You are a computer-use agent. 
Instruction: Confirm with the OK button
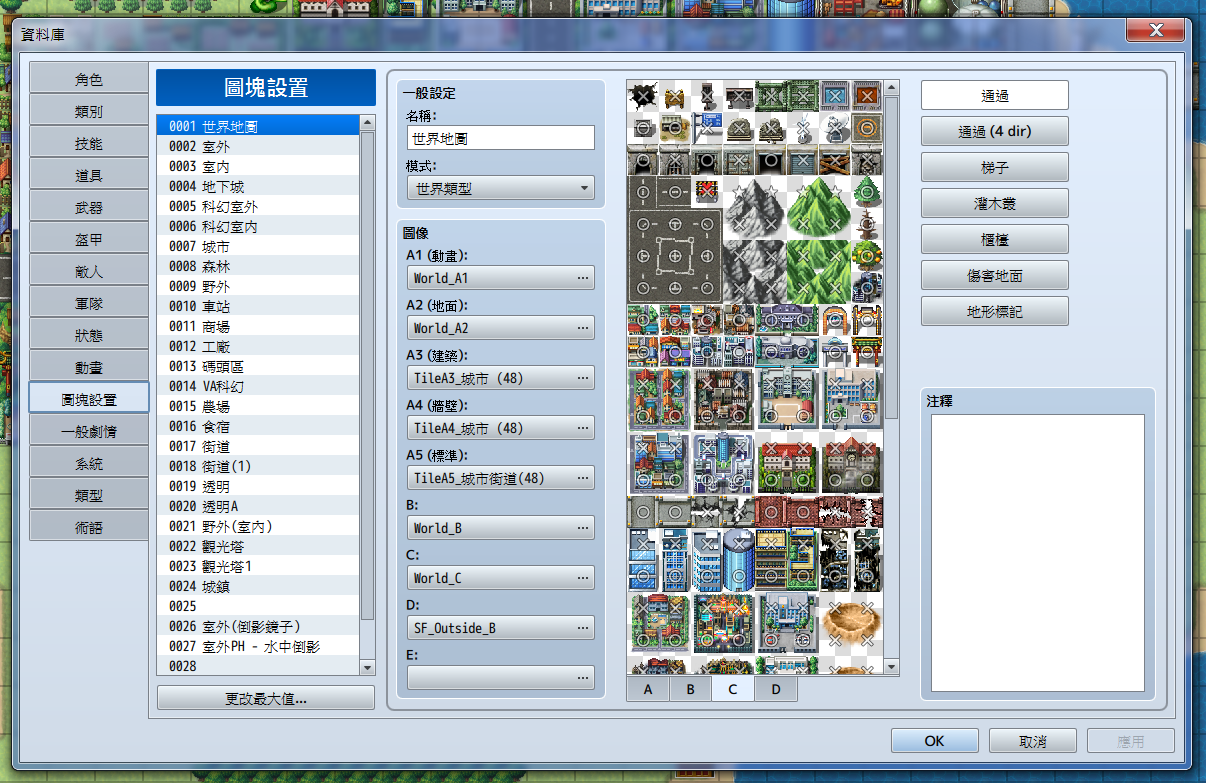[934, 741]
